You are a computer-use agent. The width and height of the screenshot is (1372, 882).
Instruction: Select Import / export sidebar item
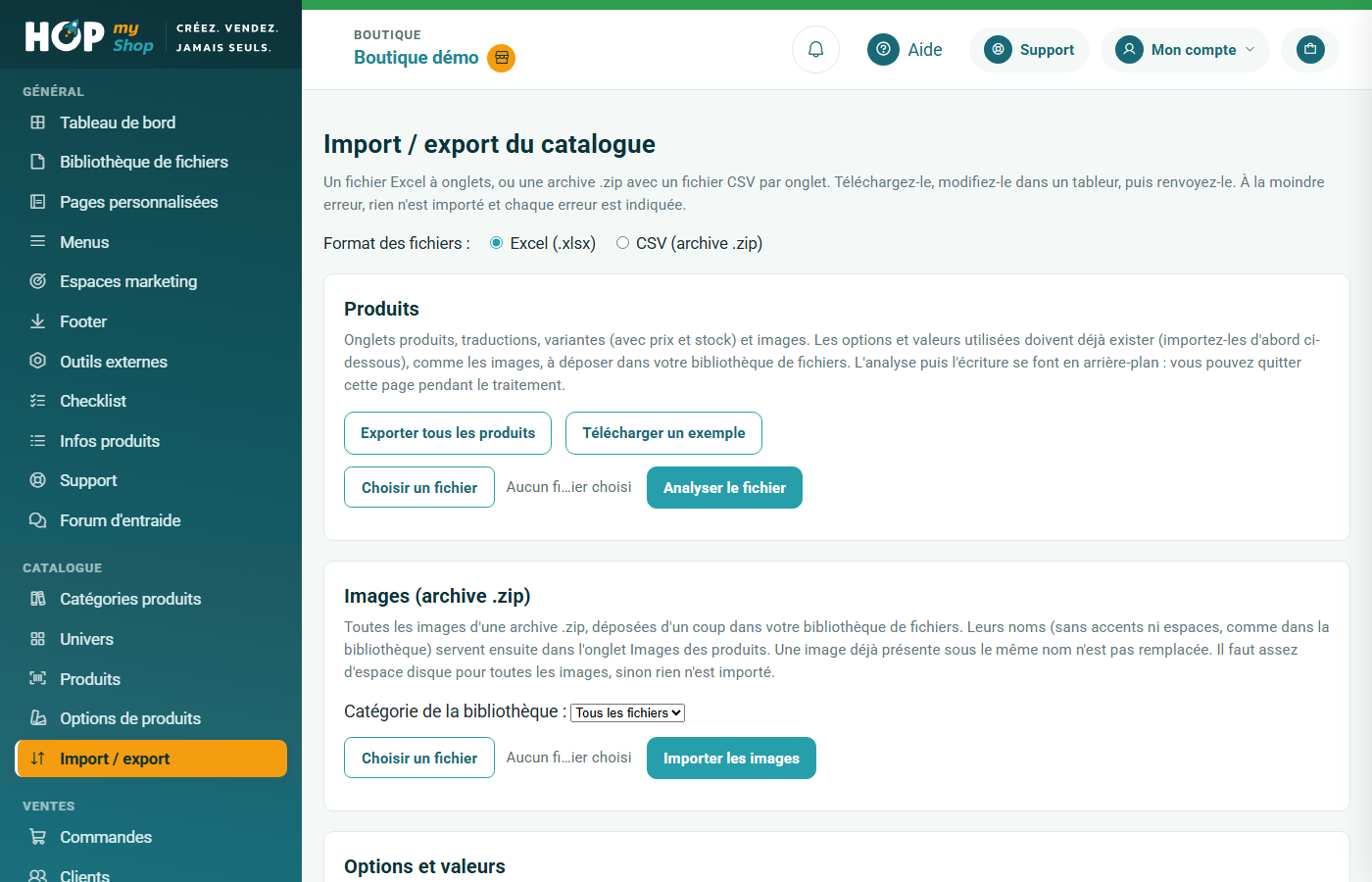(151, 759)
